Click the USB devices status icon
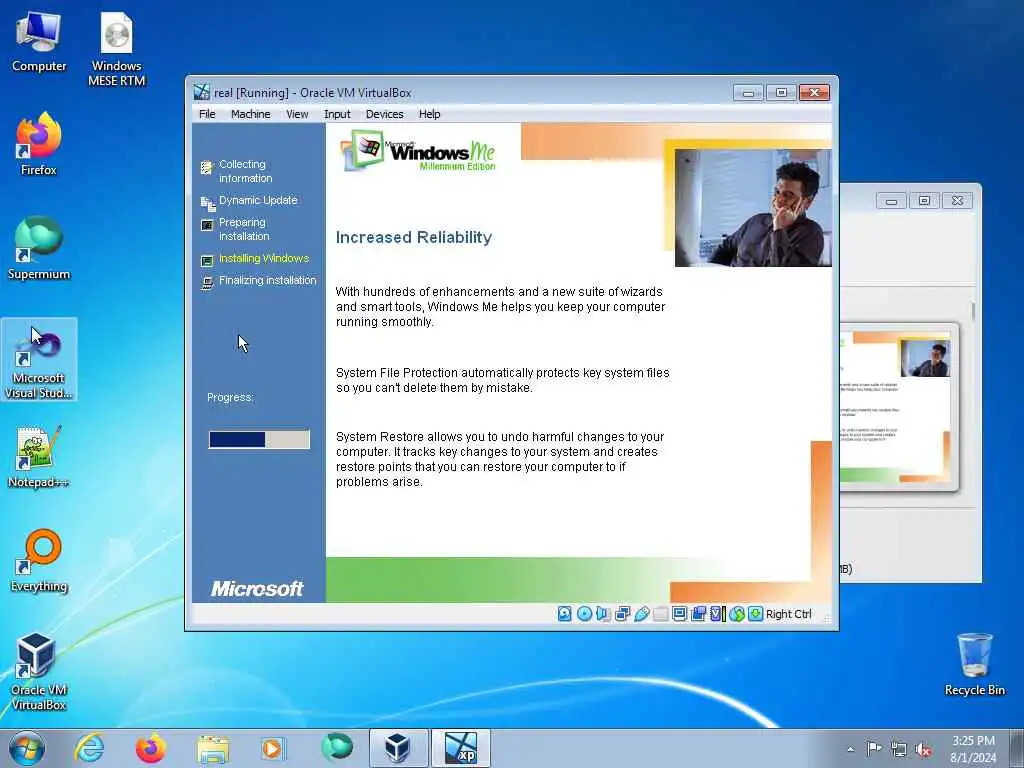The height and width of the screenshot is (768, 1024). (x=641, y=614)
